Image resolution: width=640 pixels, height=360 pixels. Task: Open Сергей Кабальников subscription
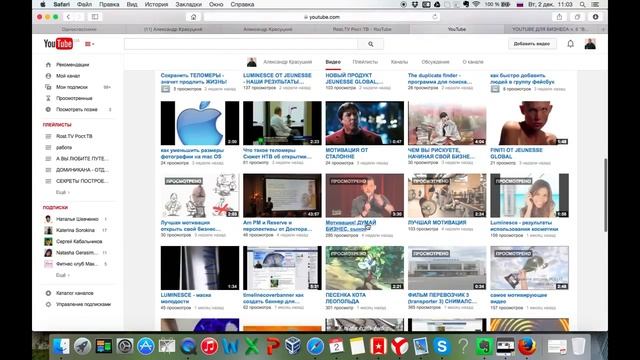(79, 241)
